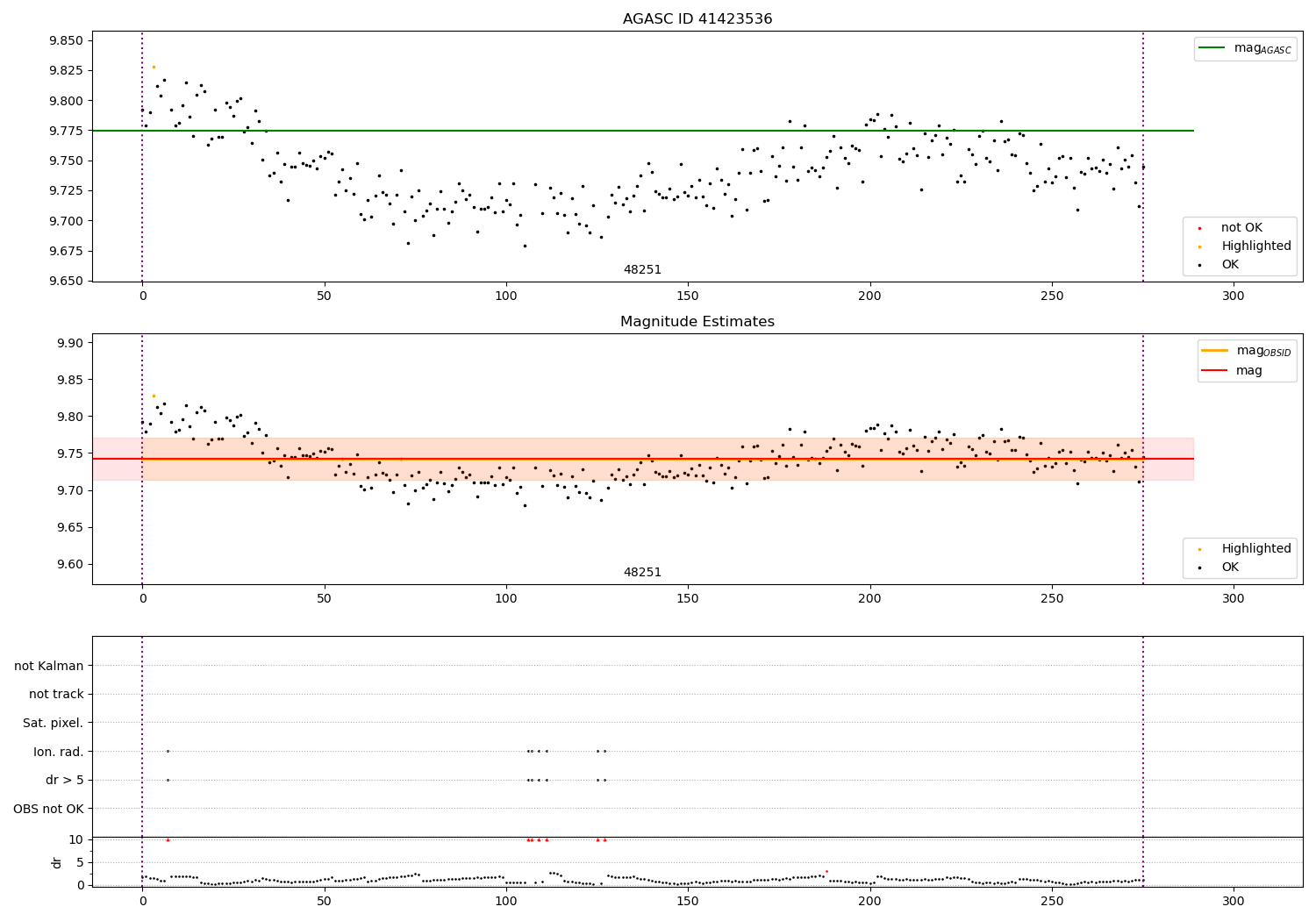Click the 150 x-tick under Magnitude Estimates plot
1316x921 pixels.
[688, 599]
